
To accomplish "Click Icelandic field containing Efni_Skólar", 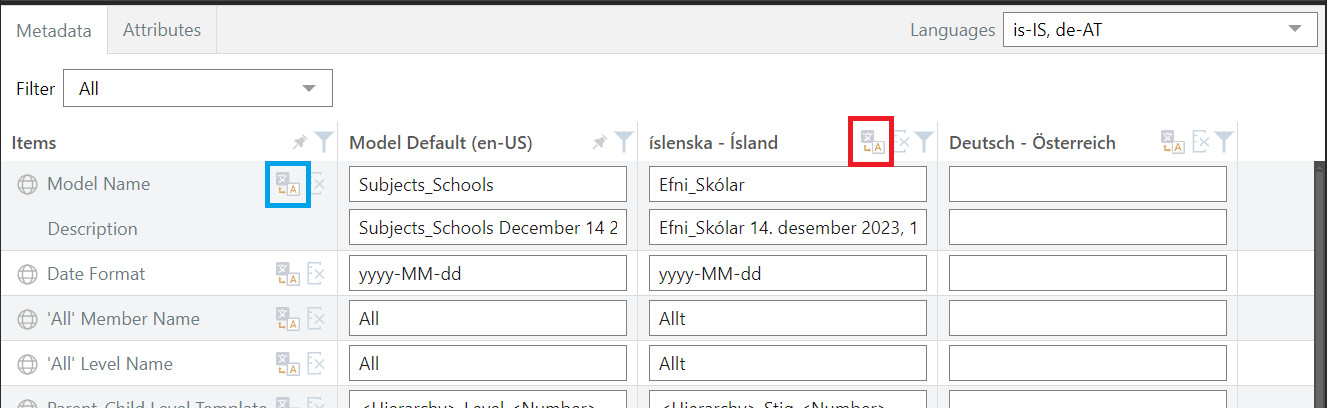I will 787,184.
